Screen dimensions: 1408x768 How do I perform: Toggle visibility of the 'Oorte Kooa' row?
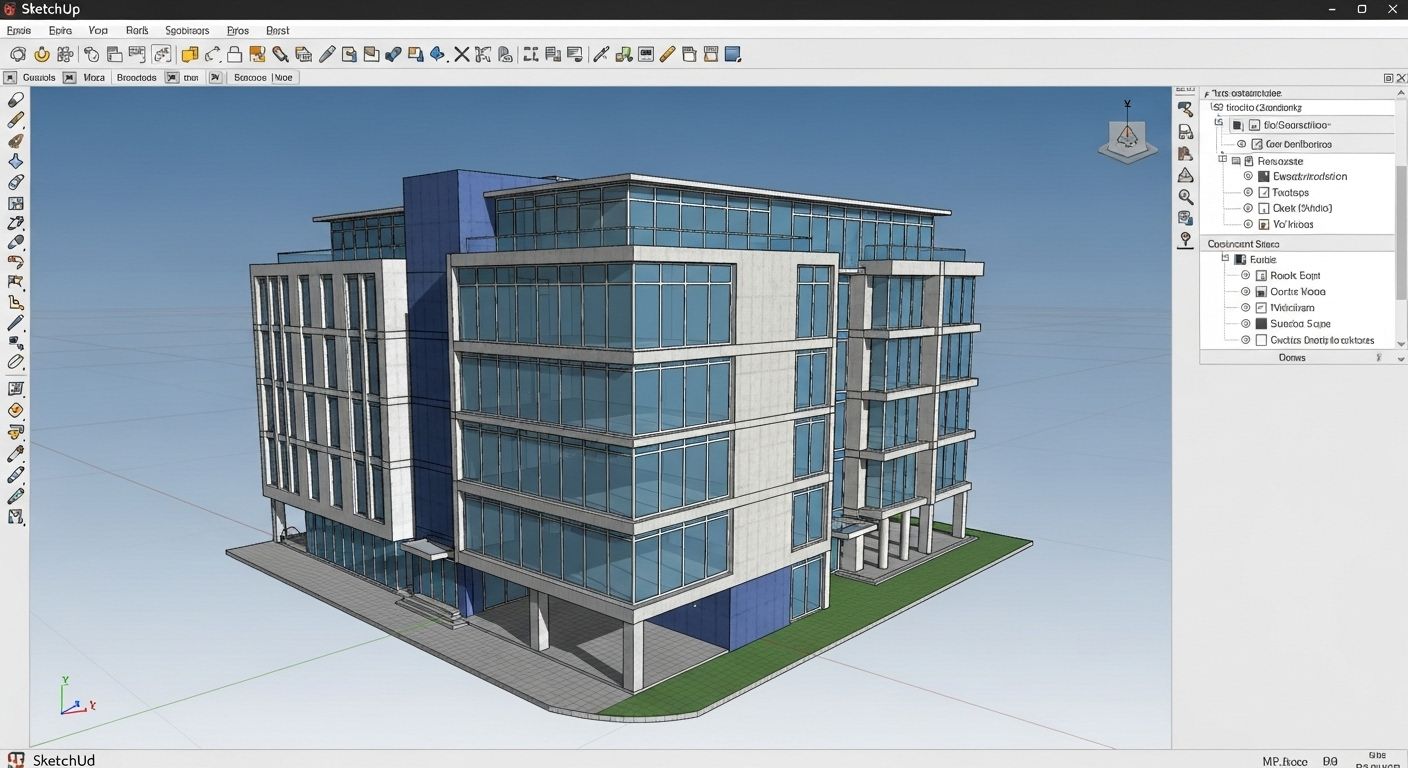tap(1246, 291)
